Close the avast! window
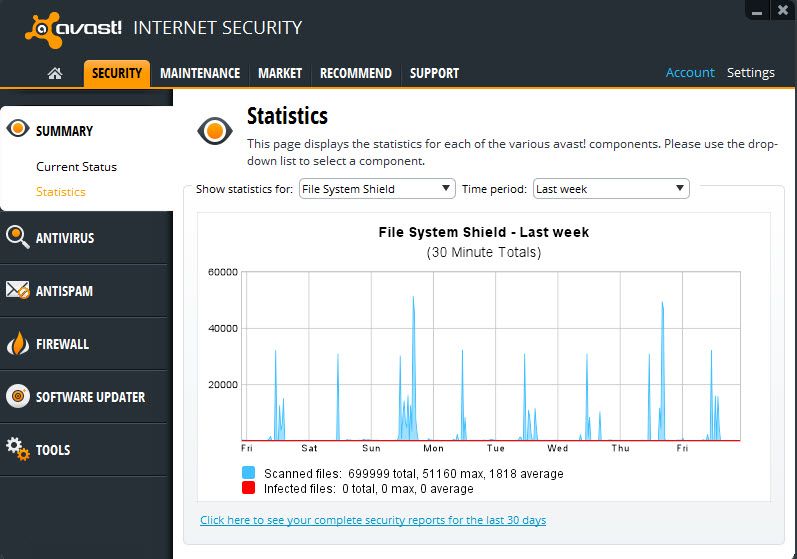797x559 pixels. pos(783,10)
